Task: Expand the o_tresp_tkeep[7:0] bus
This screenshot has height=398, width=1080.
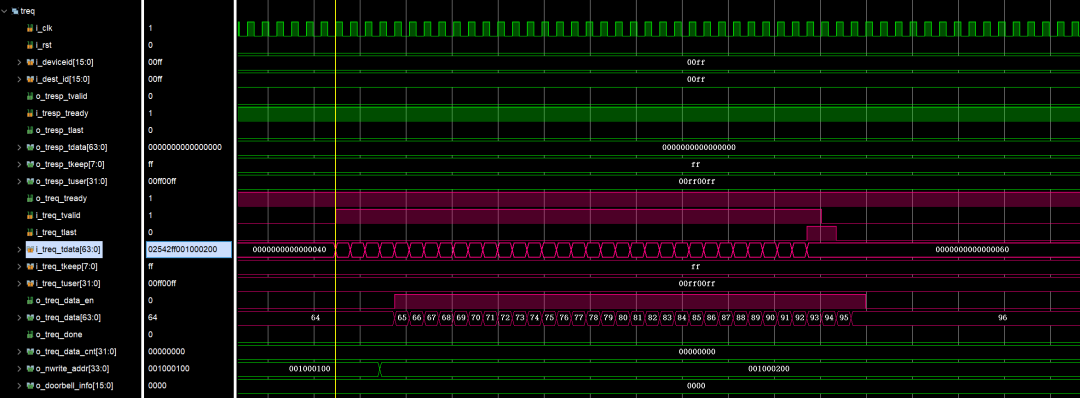Action: [19, 164]
